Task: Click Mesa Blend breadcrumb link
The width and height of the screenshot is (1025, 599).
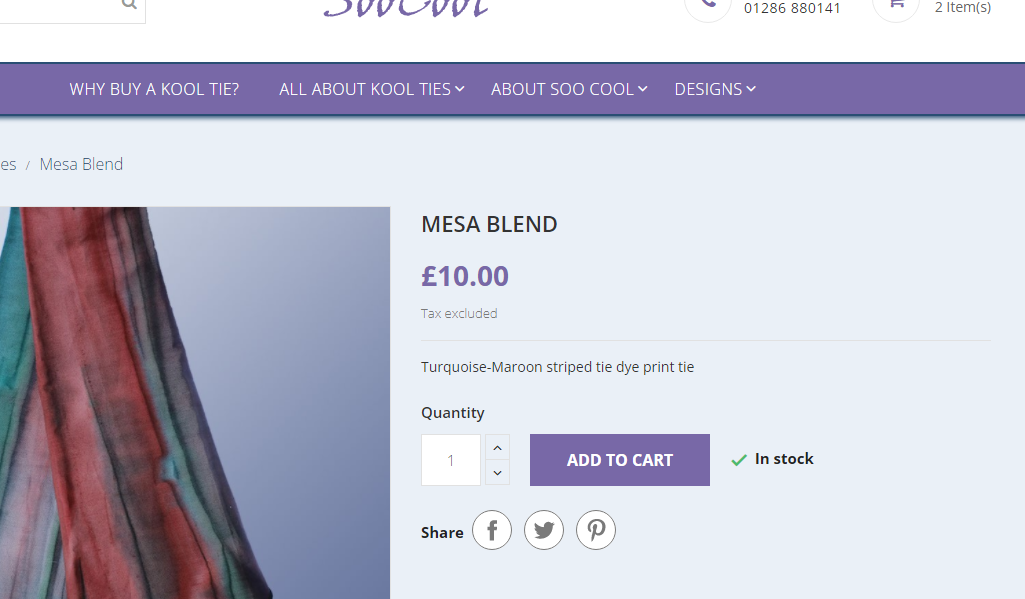Action: (x=81, y=164)
